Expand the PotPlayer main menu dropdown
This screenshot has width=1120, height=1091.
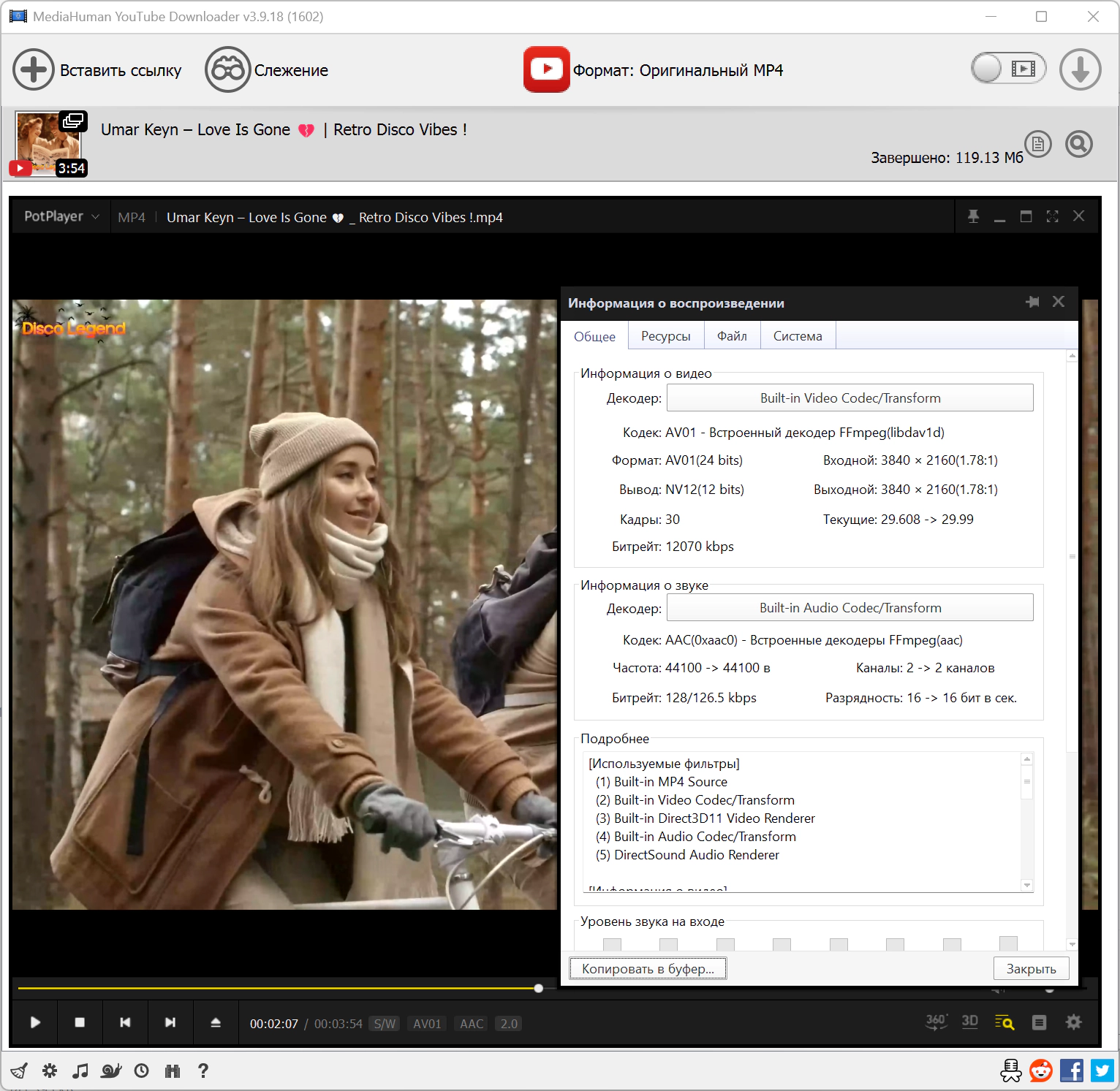pyautogui.click(x=61, y=217)
